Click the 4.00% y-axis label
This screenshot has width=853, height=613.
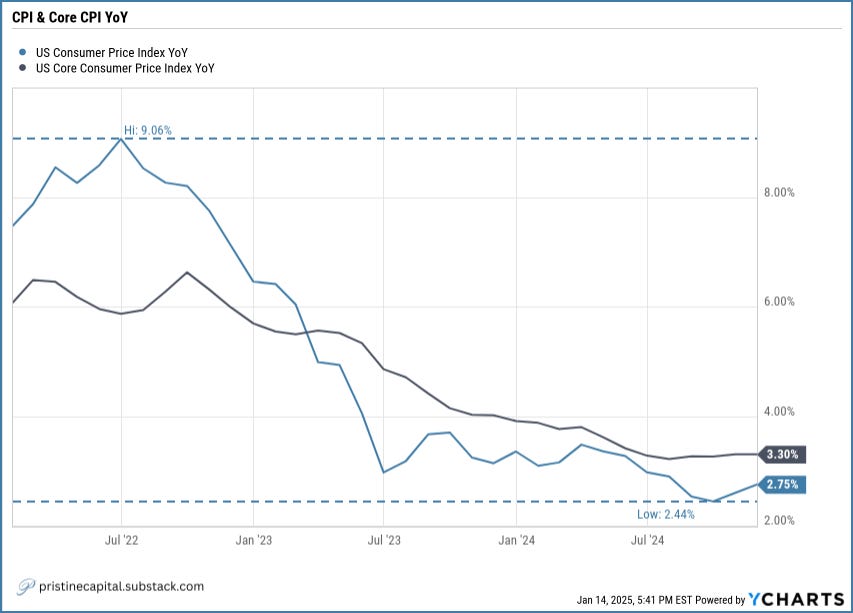click(x=779, y=411)
